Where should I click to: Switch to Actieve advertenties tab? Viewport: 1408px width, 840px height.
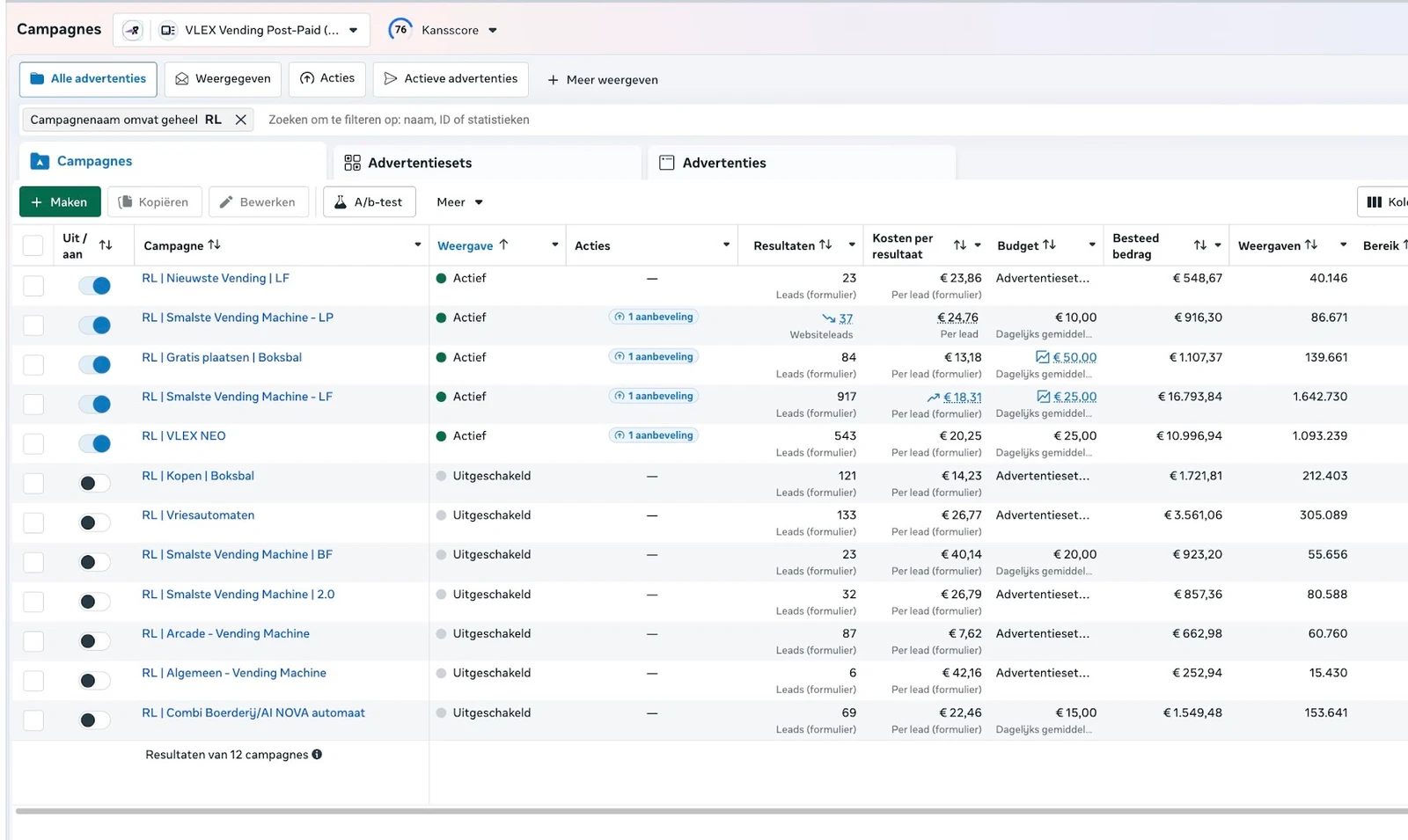pos(451,79)
